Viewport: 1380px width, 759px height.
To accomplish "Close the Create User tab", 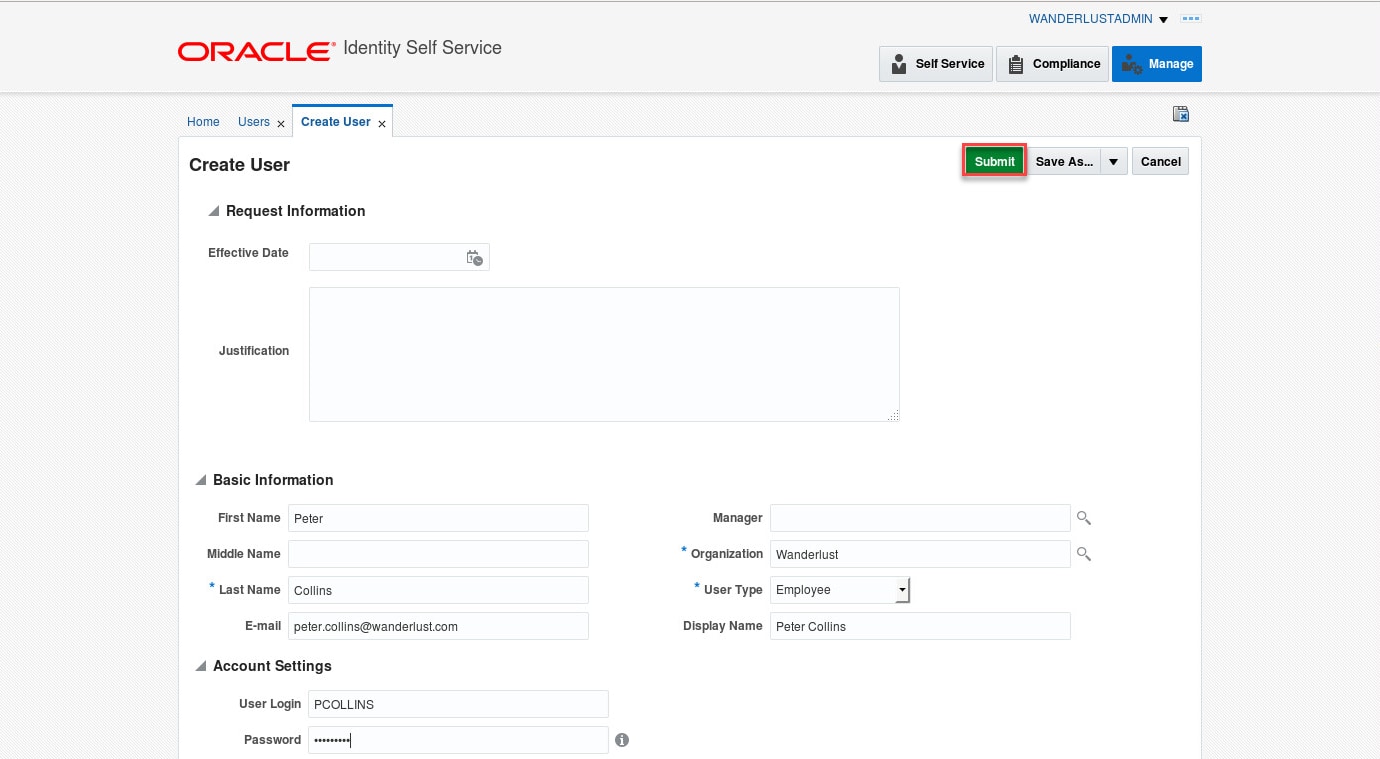I will pos(382,123).
